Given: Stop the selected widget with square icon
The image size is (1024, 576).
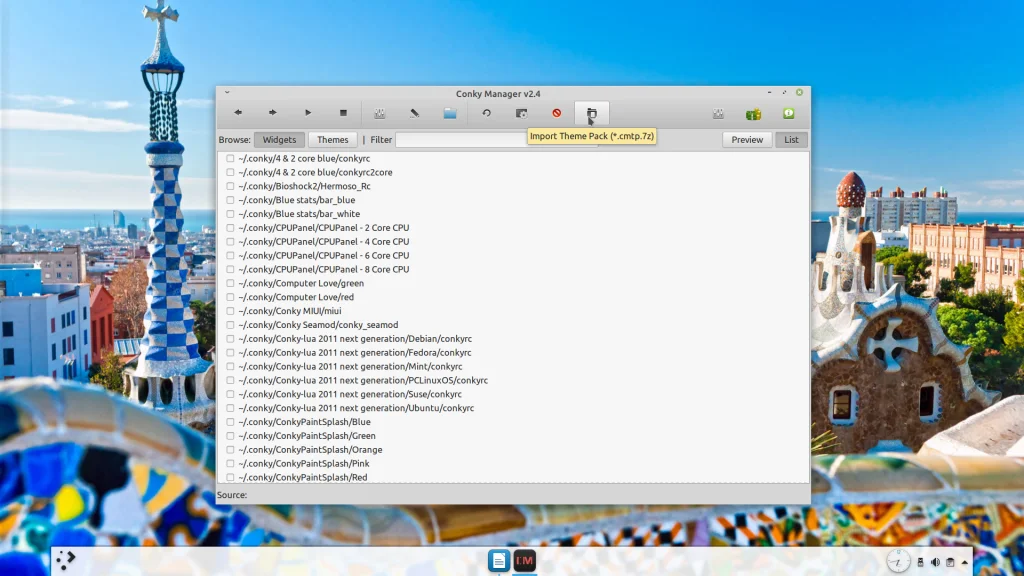Looking at the screenshot, I should pyautogui.click(x=343, y=113).
